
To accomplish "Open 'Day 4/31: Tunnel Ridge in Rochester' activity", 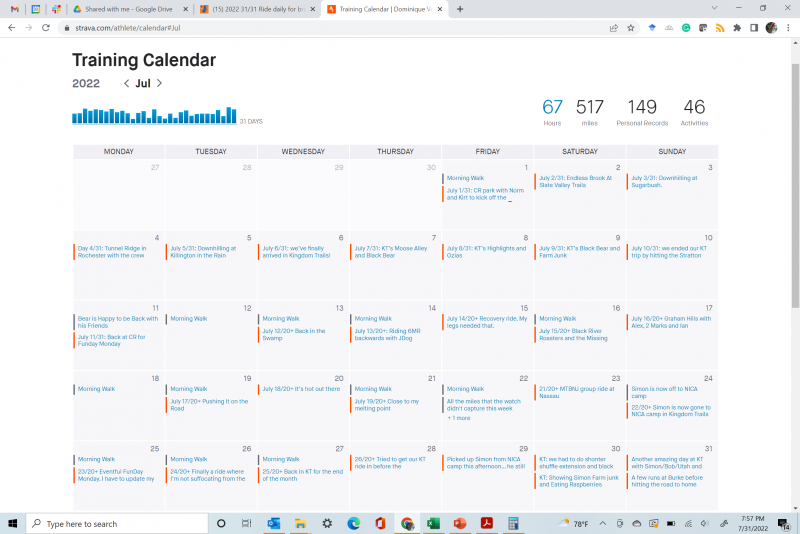I will point(111,252).
